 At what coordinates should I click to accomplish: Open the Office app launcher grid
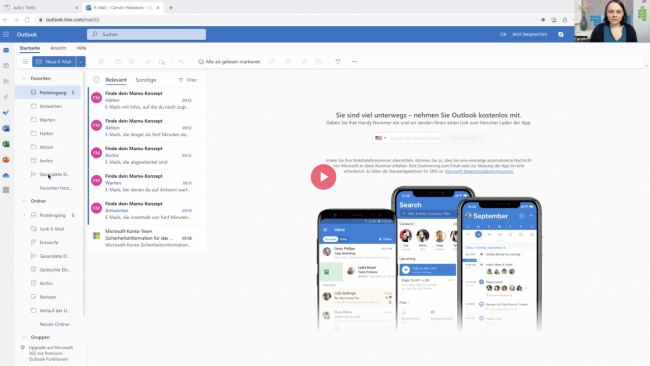point(6,34)
